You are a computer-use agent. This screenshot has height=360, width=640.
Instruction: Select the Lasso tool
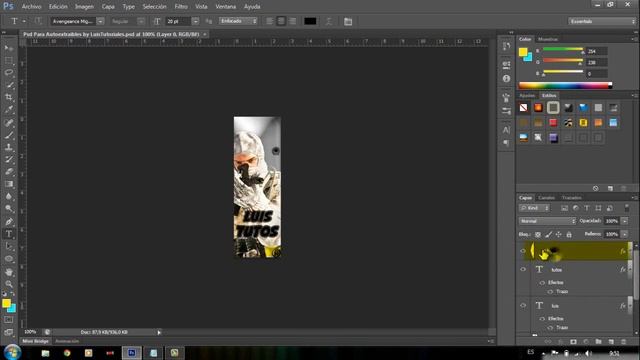[x=9, y=73]
